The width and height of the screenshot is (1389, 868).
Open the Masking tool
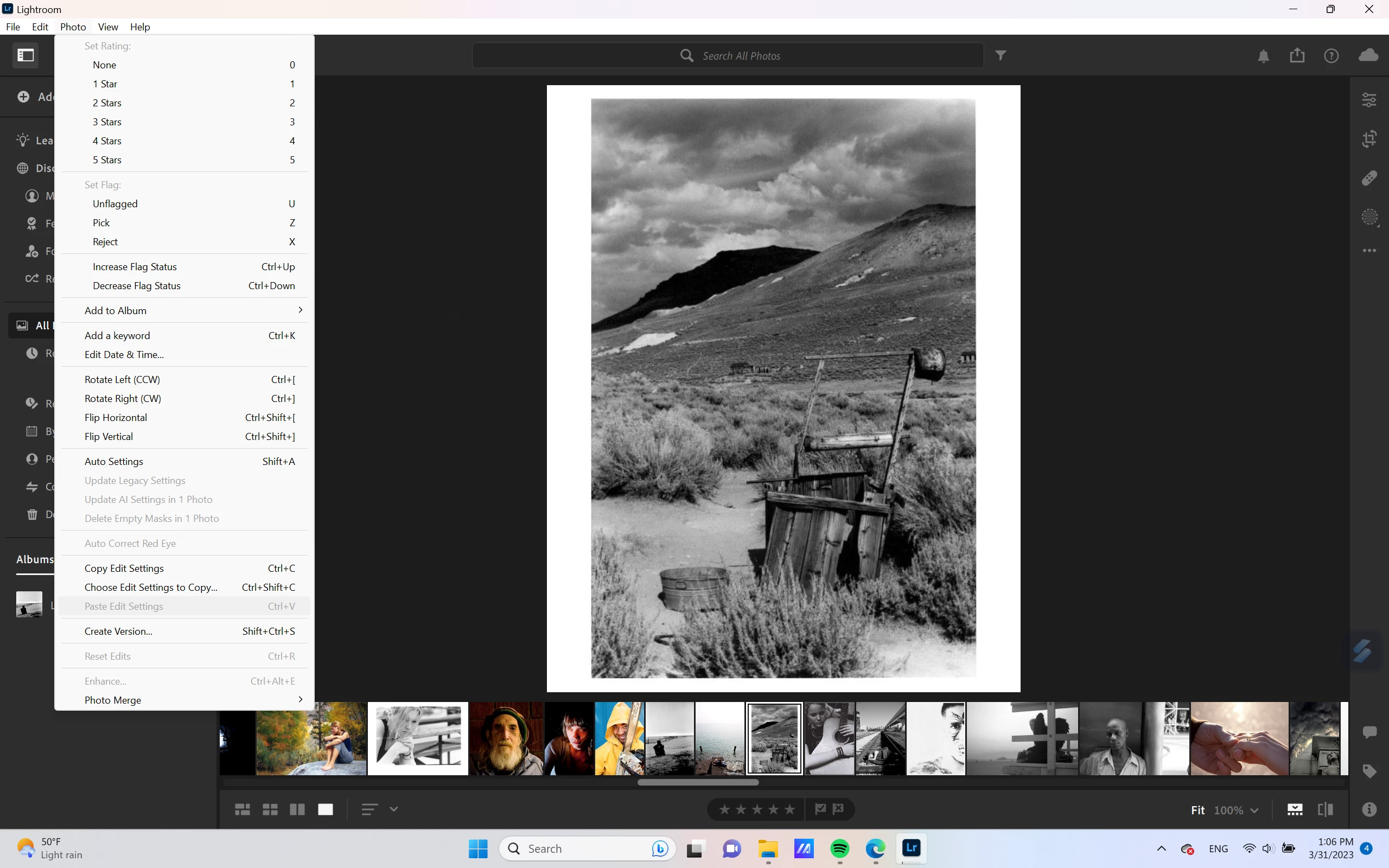(1369, 217)
